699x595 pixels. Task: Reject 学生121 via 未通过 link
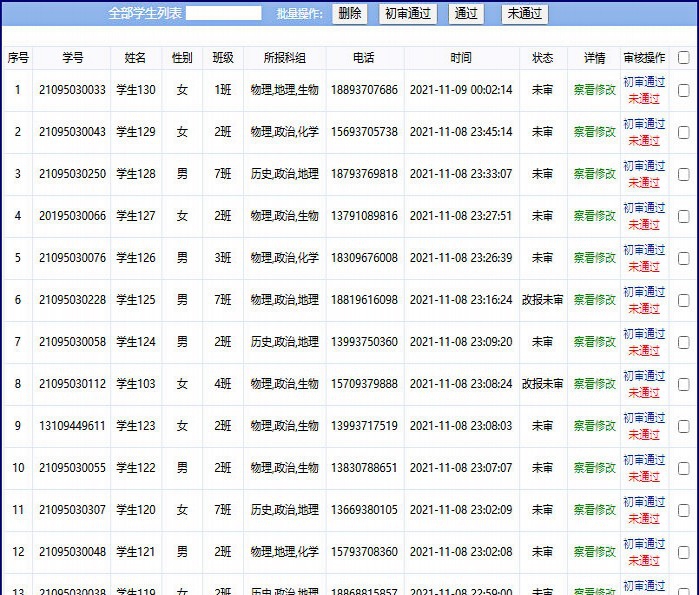[x=644, y=560]
